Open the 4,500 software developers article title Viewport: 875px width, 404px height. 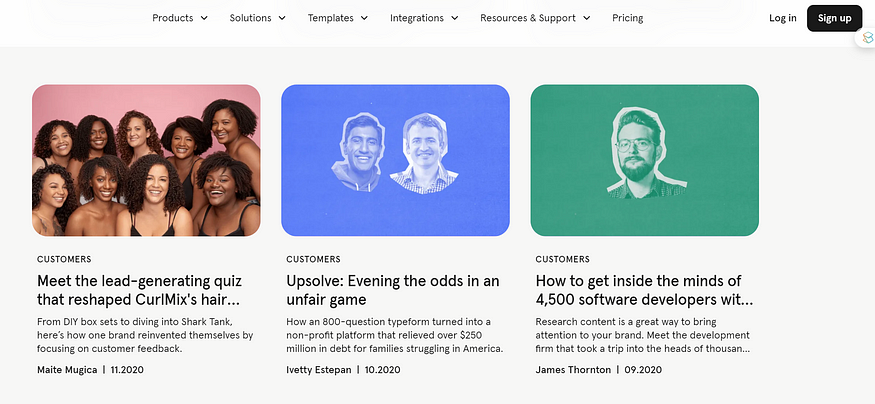[644, 290]
